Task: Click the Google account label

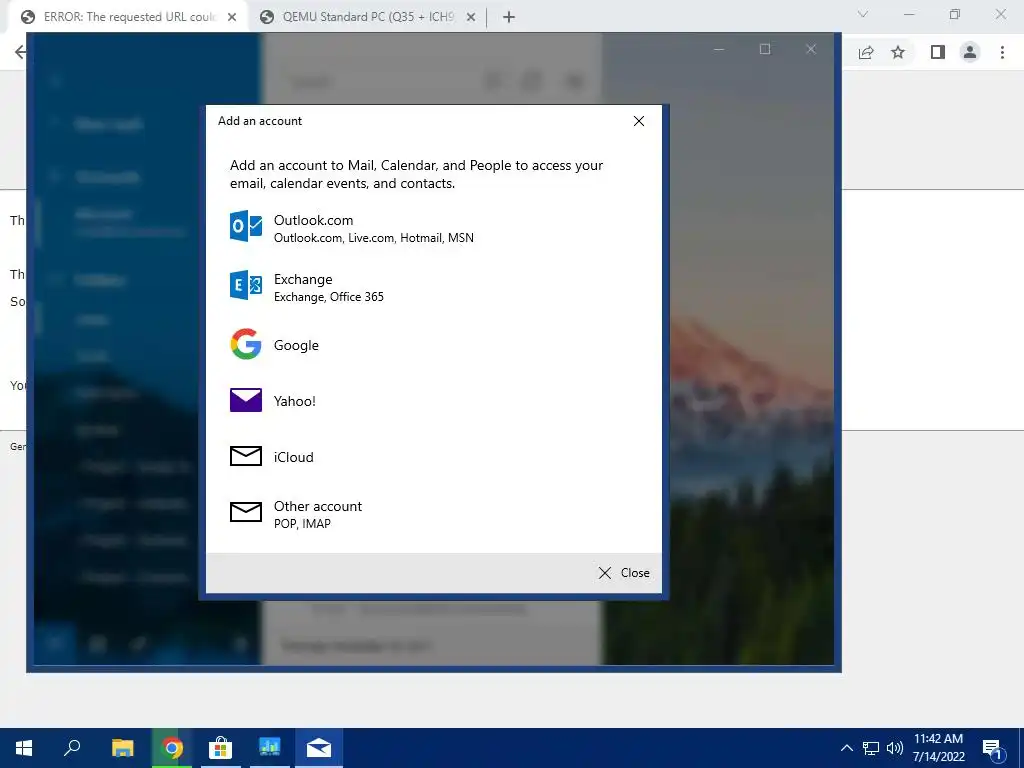Action: point(296,345)
